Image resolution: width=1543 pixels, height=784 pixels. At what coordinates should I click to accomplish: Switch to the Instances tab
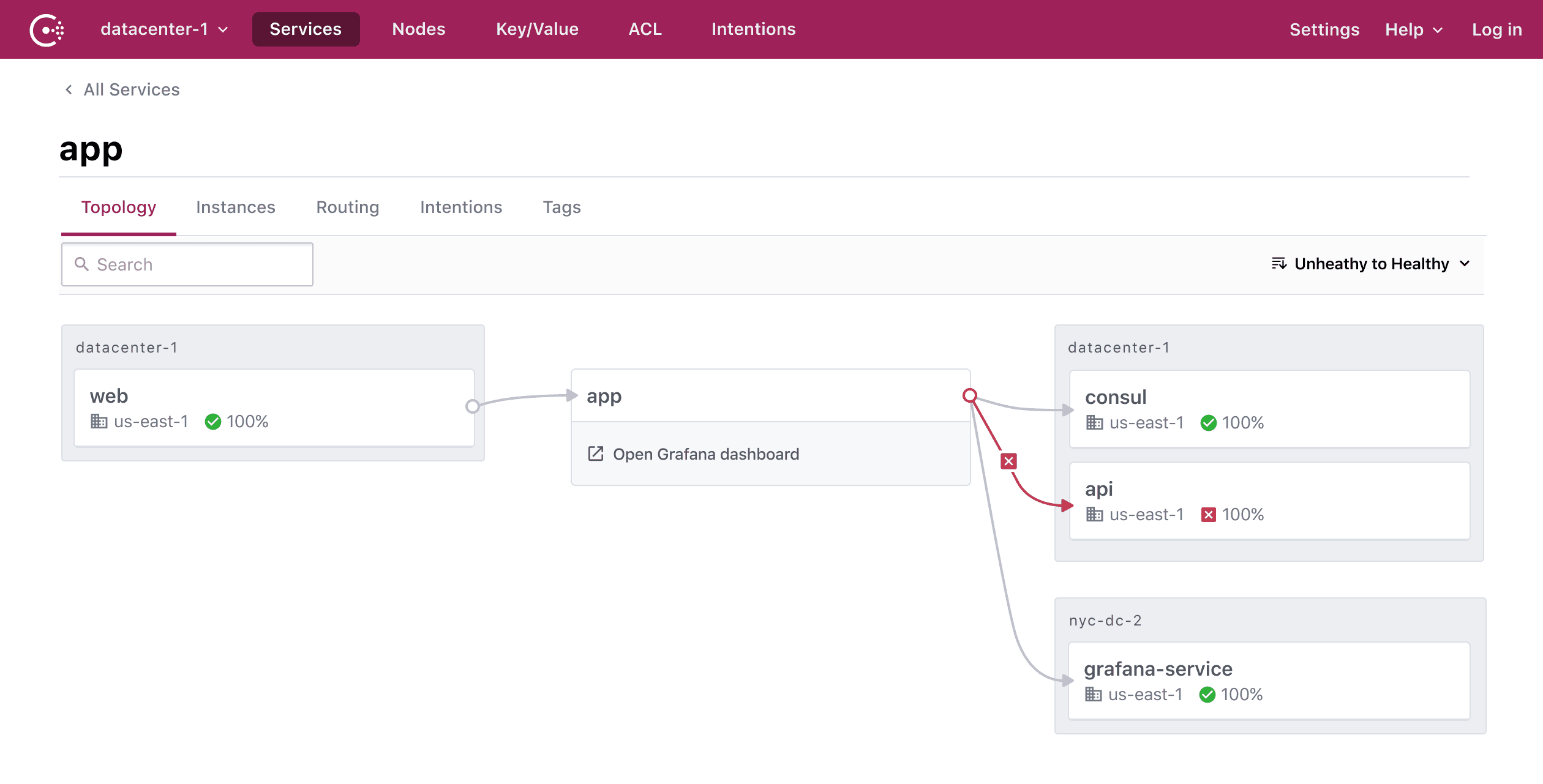[x=235, y=207]
